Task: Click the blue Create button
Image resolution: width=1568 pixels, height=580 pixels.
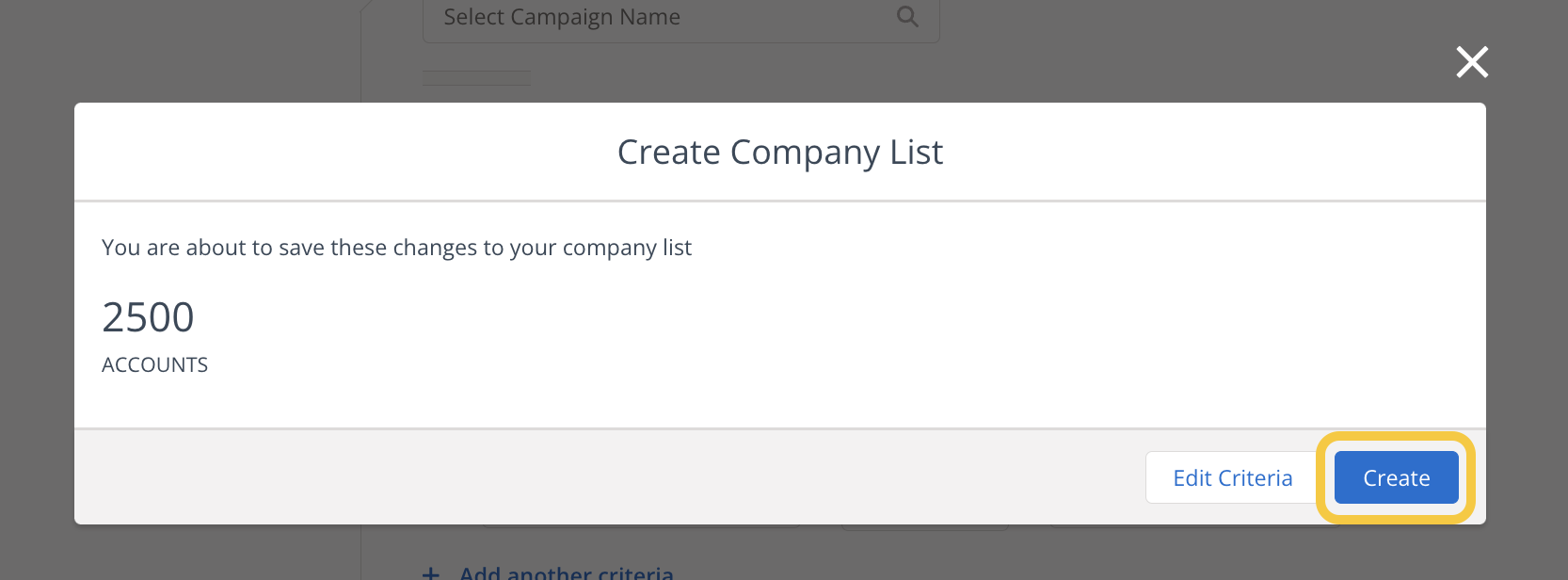Action: tap(1396, 478)
